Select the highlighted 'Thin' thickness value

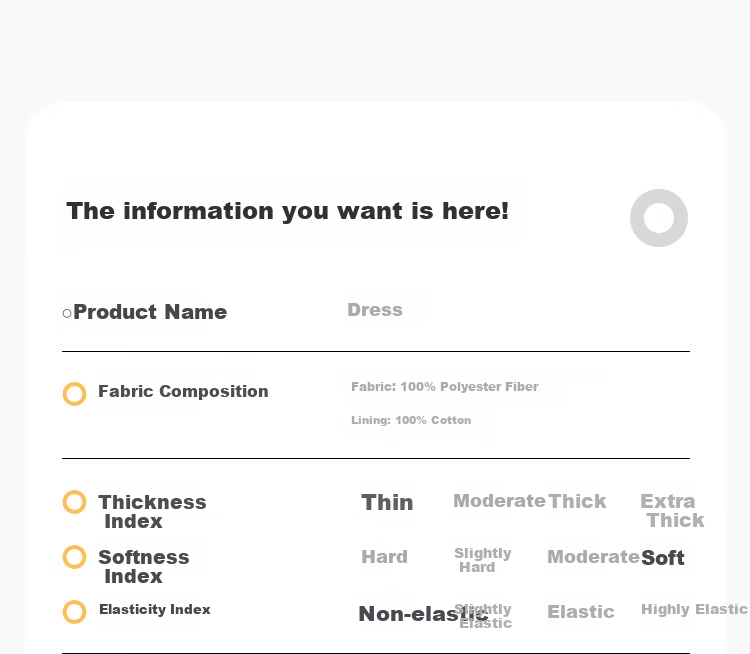coord(387,503)
